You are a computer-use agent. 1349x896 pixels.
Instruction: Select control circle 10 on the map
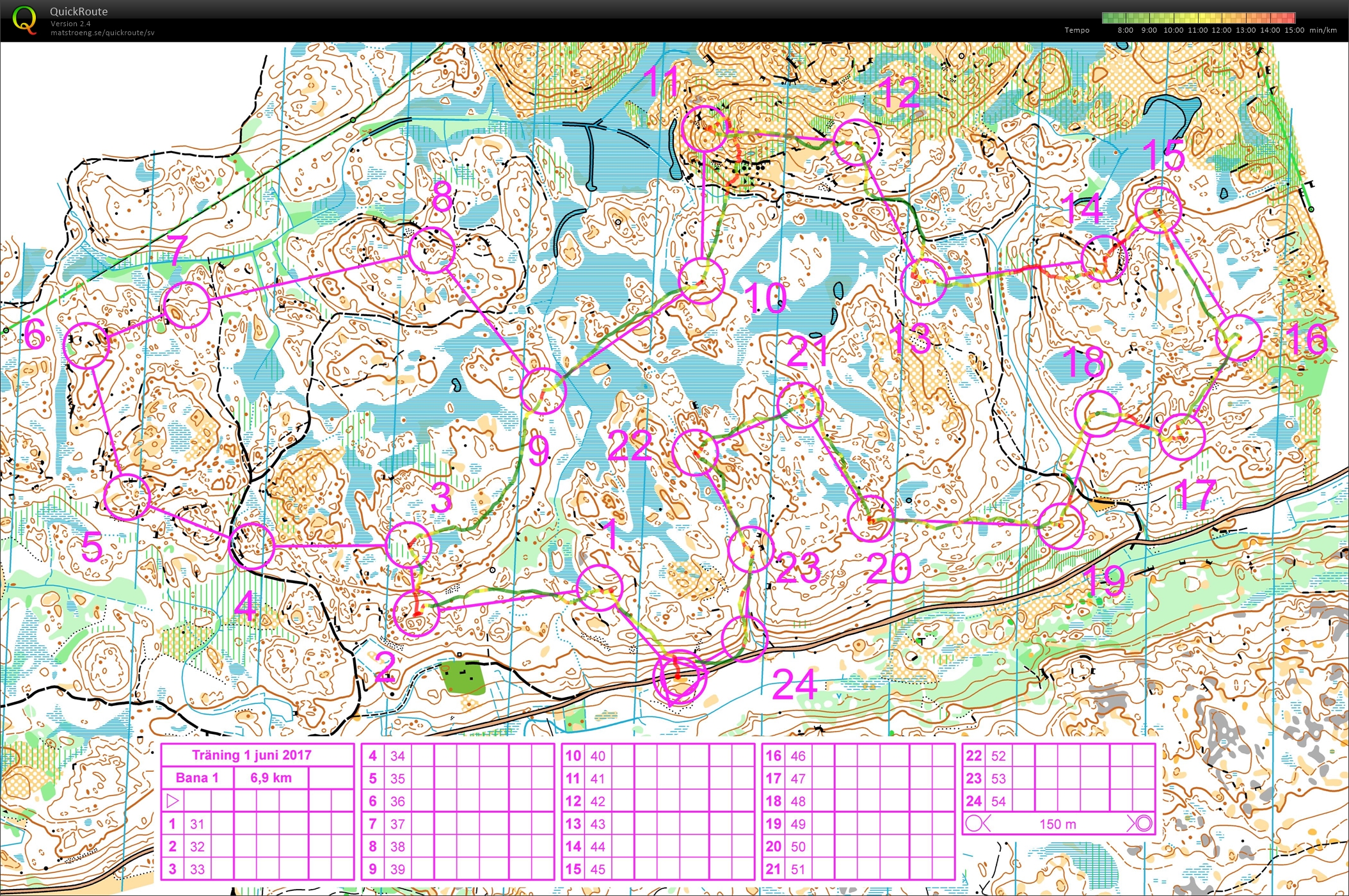tap(701, 281)
